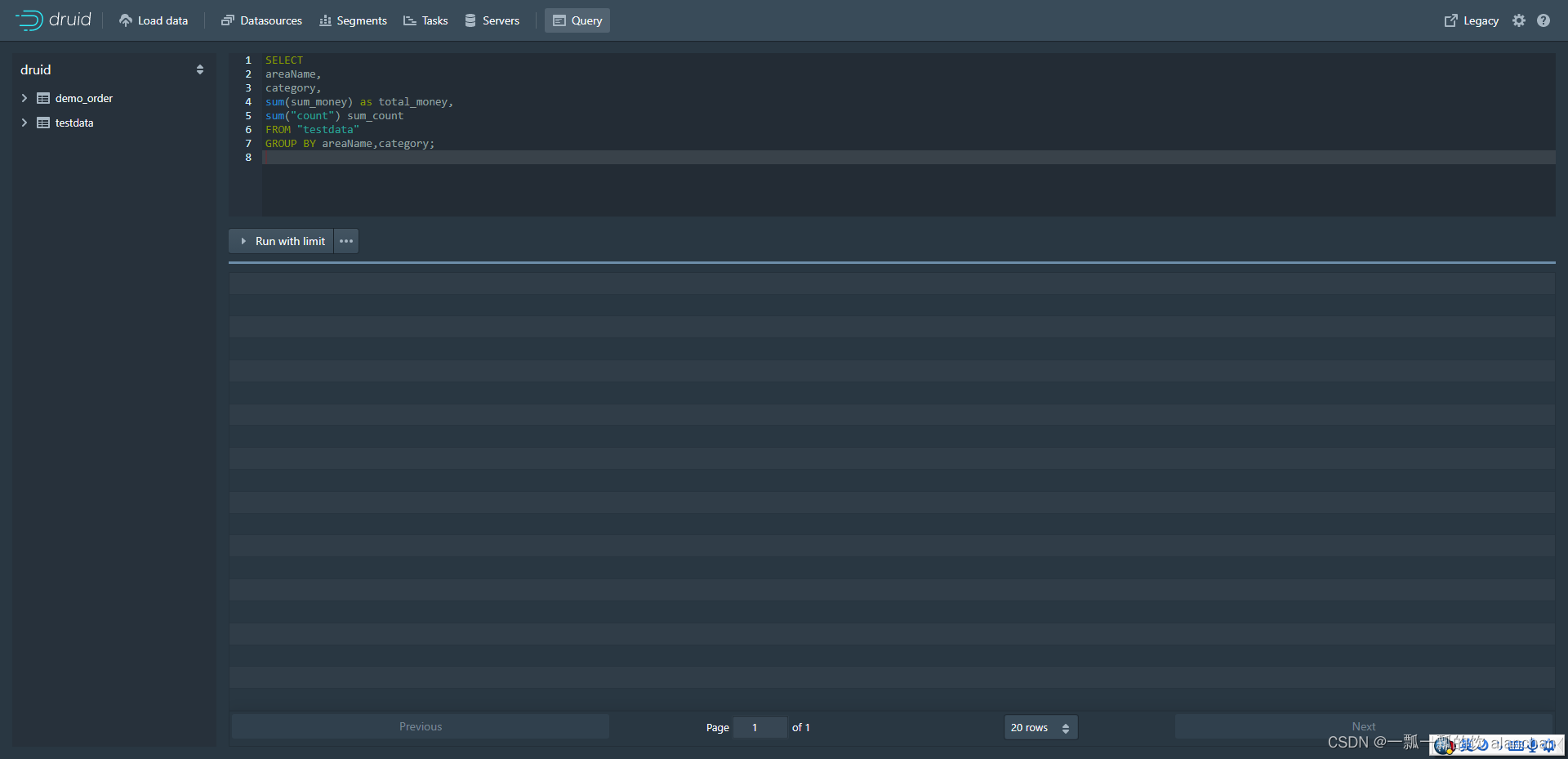
Task: Open the Servers view
Action: 492,20
